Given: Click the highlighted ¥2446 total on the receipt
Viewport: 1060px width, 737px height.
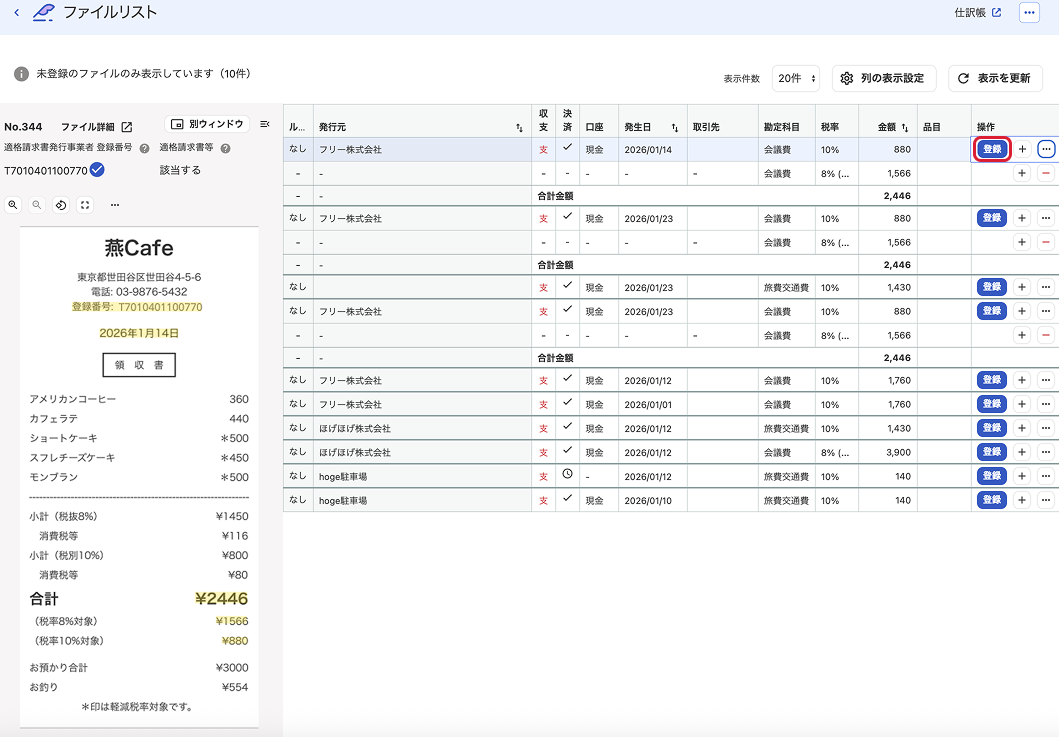Looking at the screenshot, I should pos(221,598).
